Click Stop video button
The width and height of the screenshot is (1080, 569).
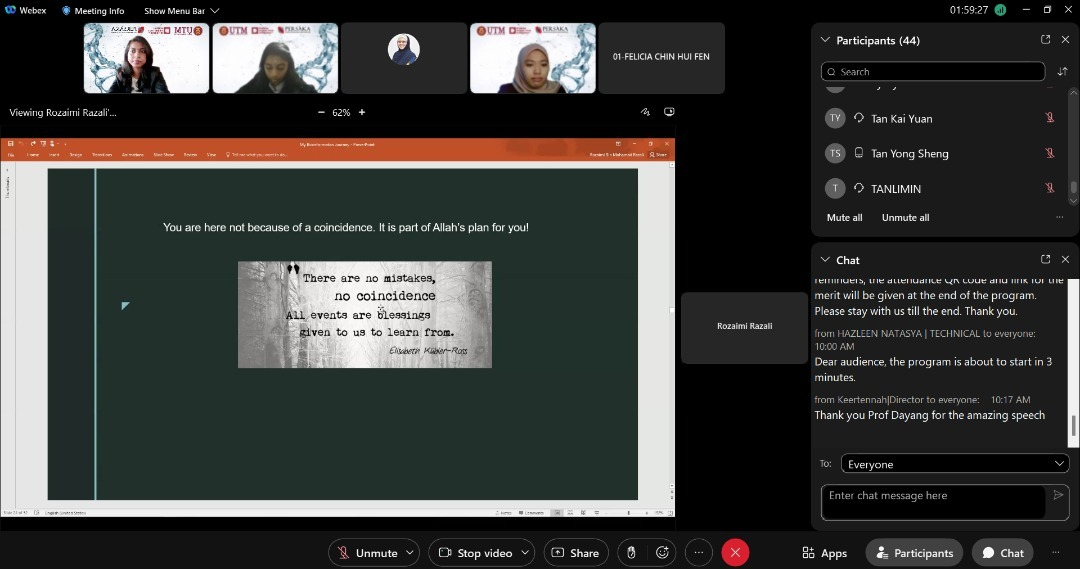(x=475, y=552)
